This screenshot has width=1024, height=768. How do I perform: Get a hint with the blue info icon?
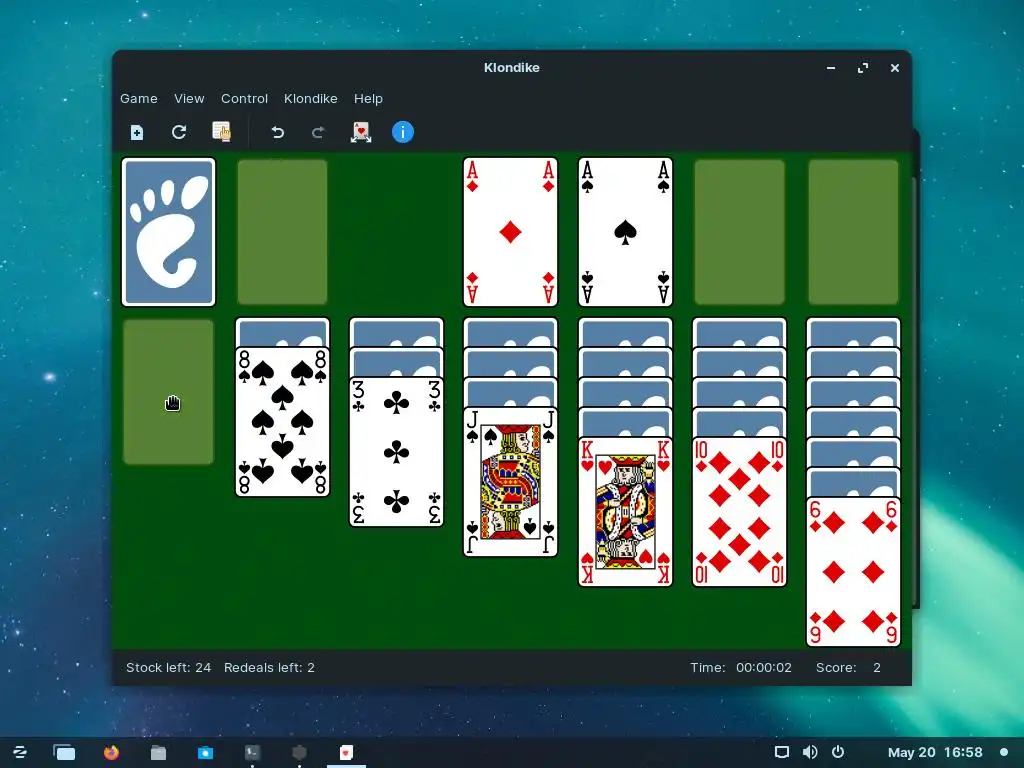click(x=403, y=133)
